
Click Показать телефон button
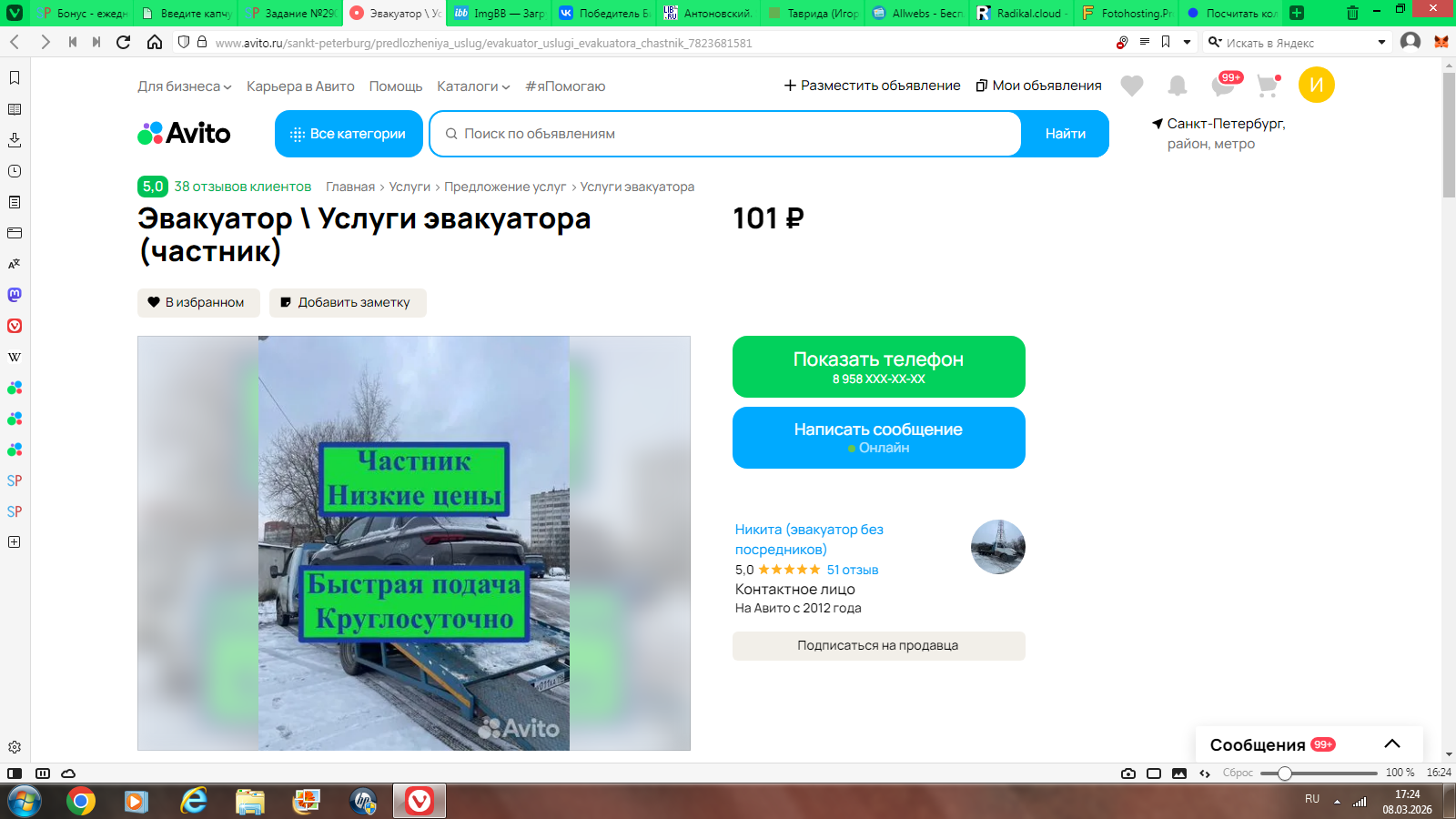pos(879,367)
